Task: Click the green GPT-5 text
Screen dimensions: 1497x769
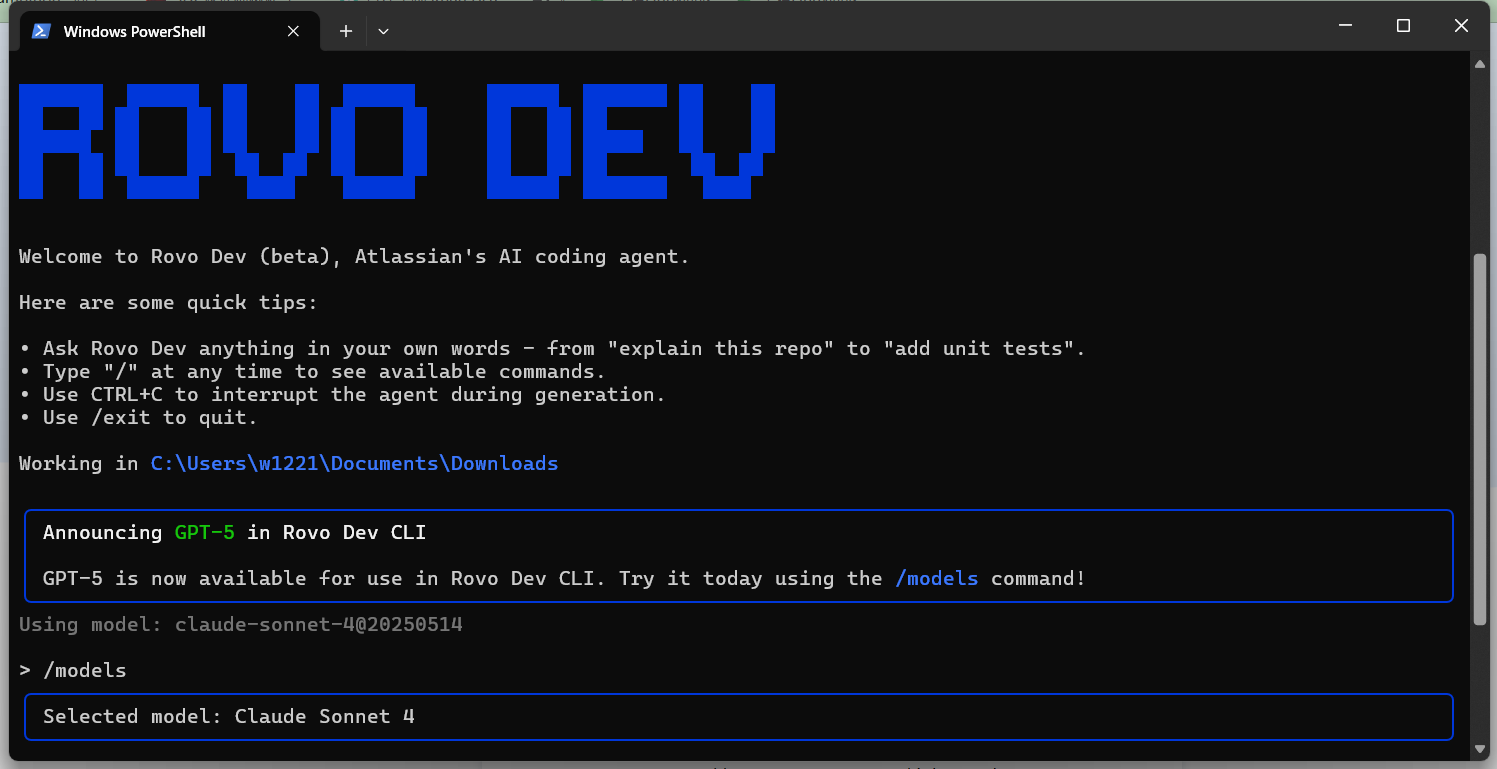Action: [205, 532]
